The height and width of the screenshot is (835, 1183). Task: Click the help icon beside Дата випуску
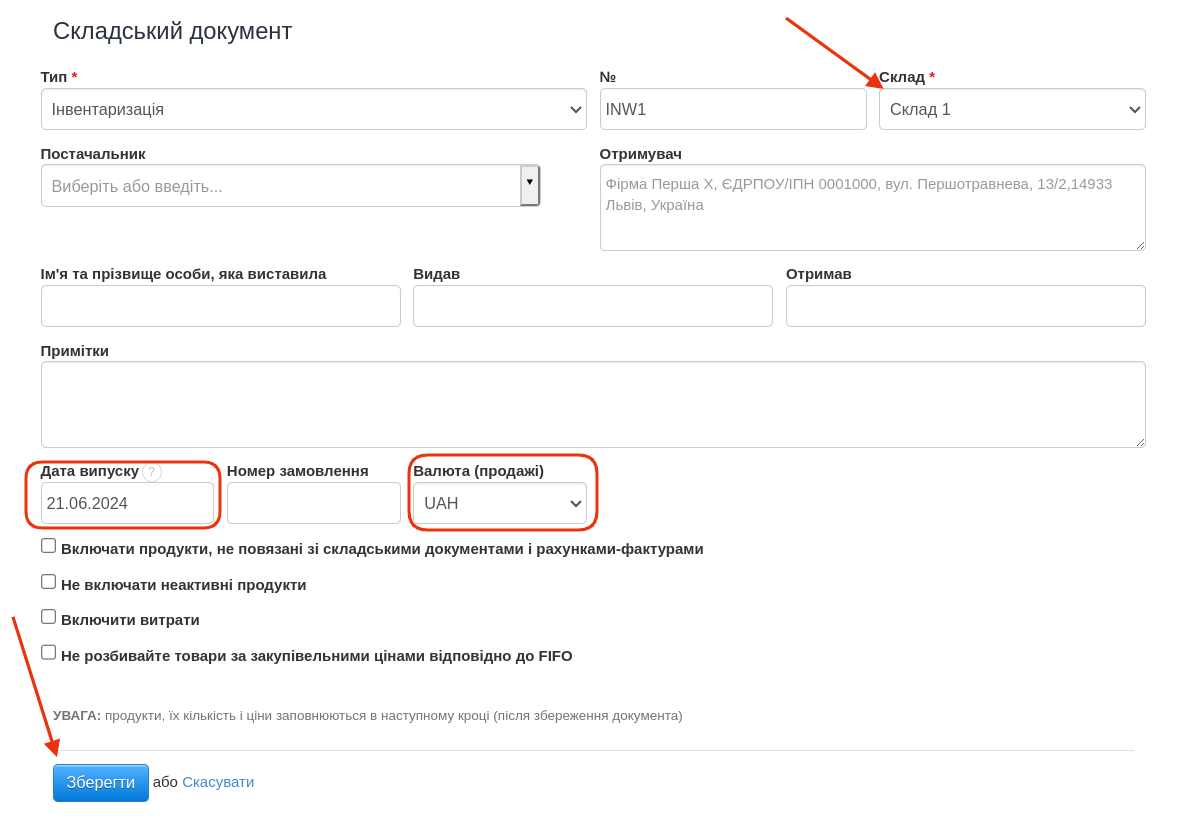click(x=152, y=472)
